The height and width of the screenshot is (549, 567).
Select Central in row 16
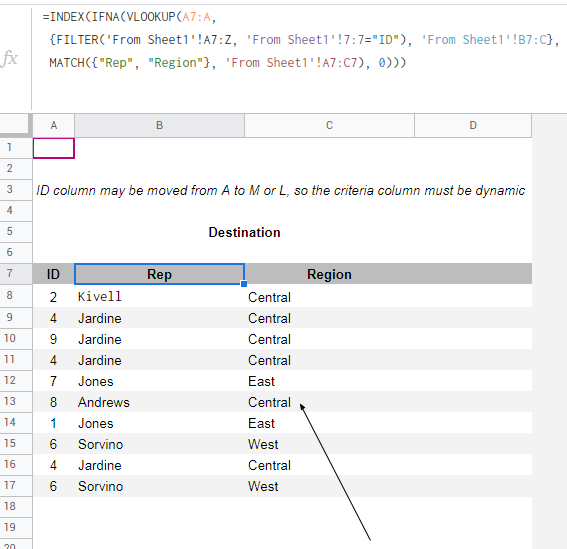(x=329, y=465)
